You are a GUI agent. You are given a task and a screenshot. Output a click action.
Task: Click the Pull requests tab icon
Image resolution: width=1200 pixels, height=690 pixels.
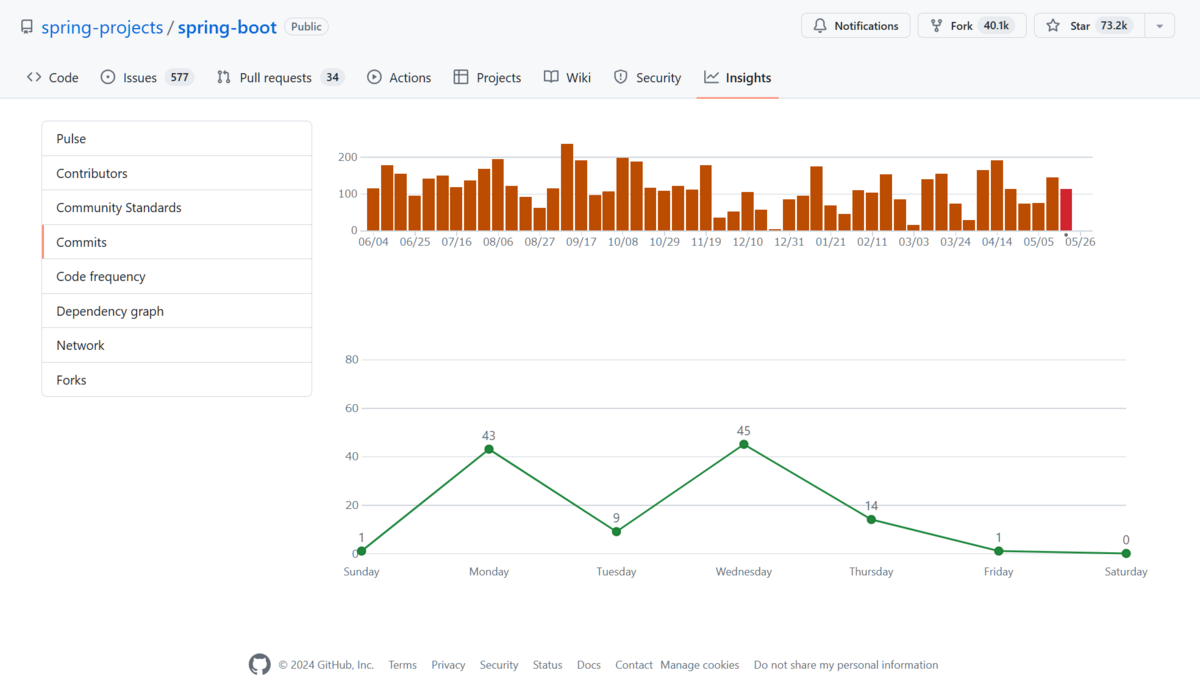pyautogui.click(x=224, y=77)
